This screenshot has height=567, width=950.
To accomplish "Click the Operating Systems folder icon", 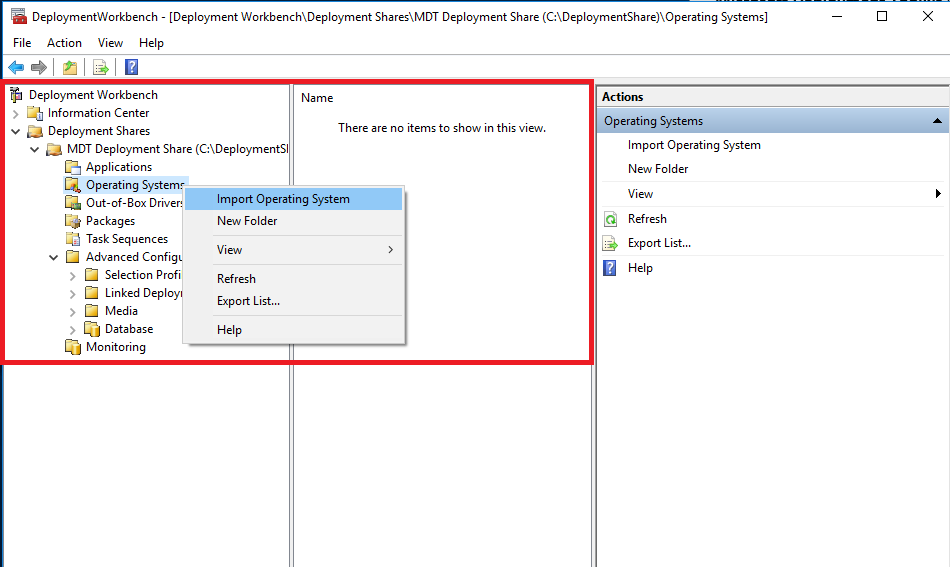I will click(x=73, y=185).
